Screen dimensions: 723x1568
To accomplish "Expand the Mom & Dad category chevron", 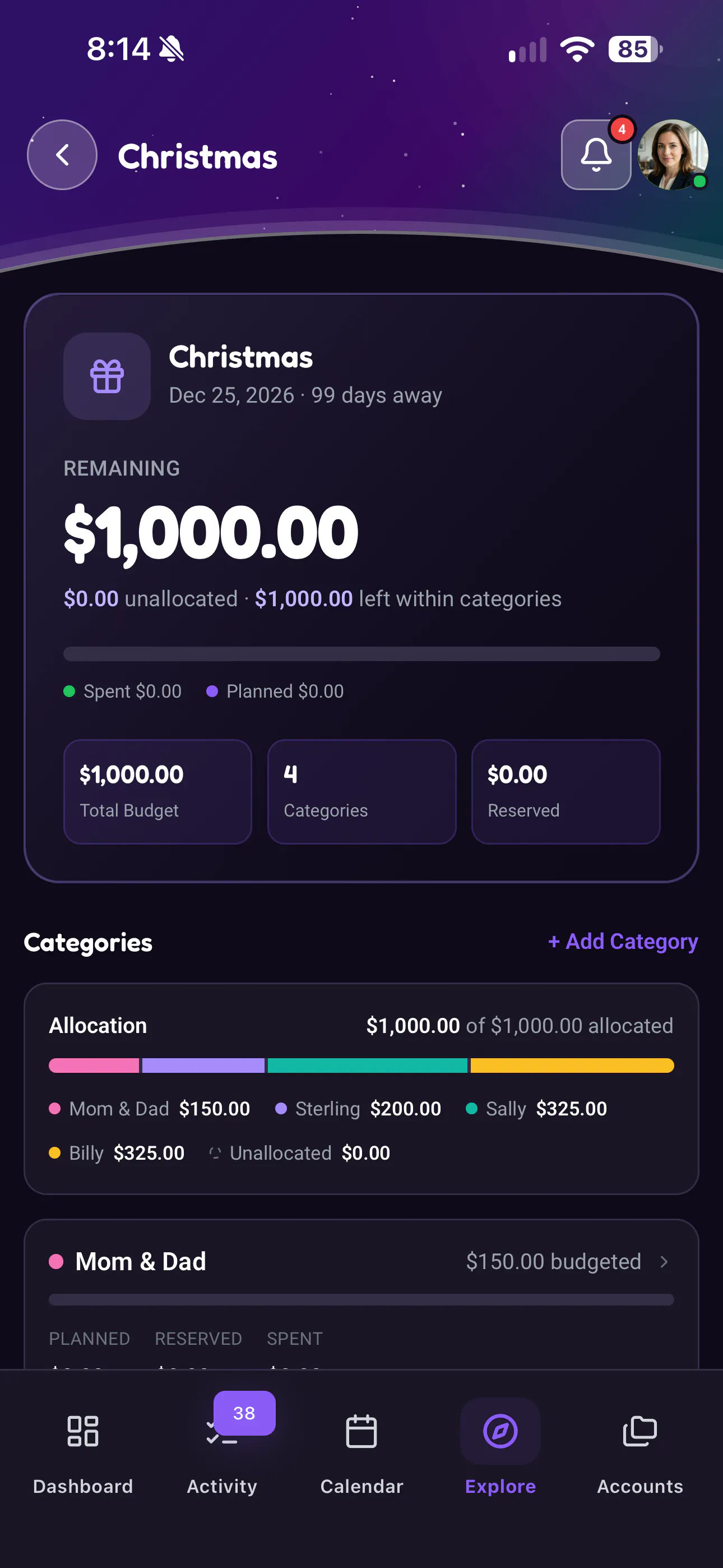I will (x=664, y=1262).
